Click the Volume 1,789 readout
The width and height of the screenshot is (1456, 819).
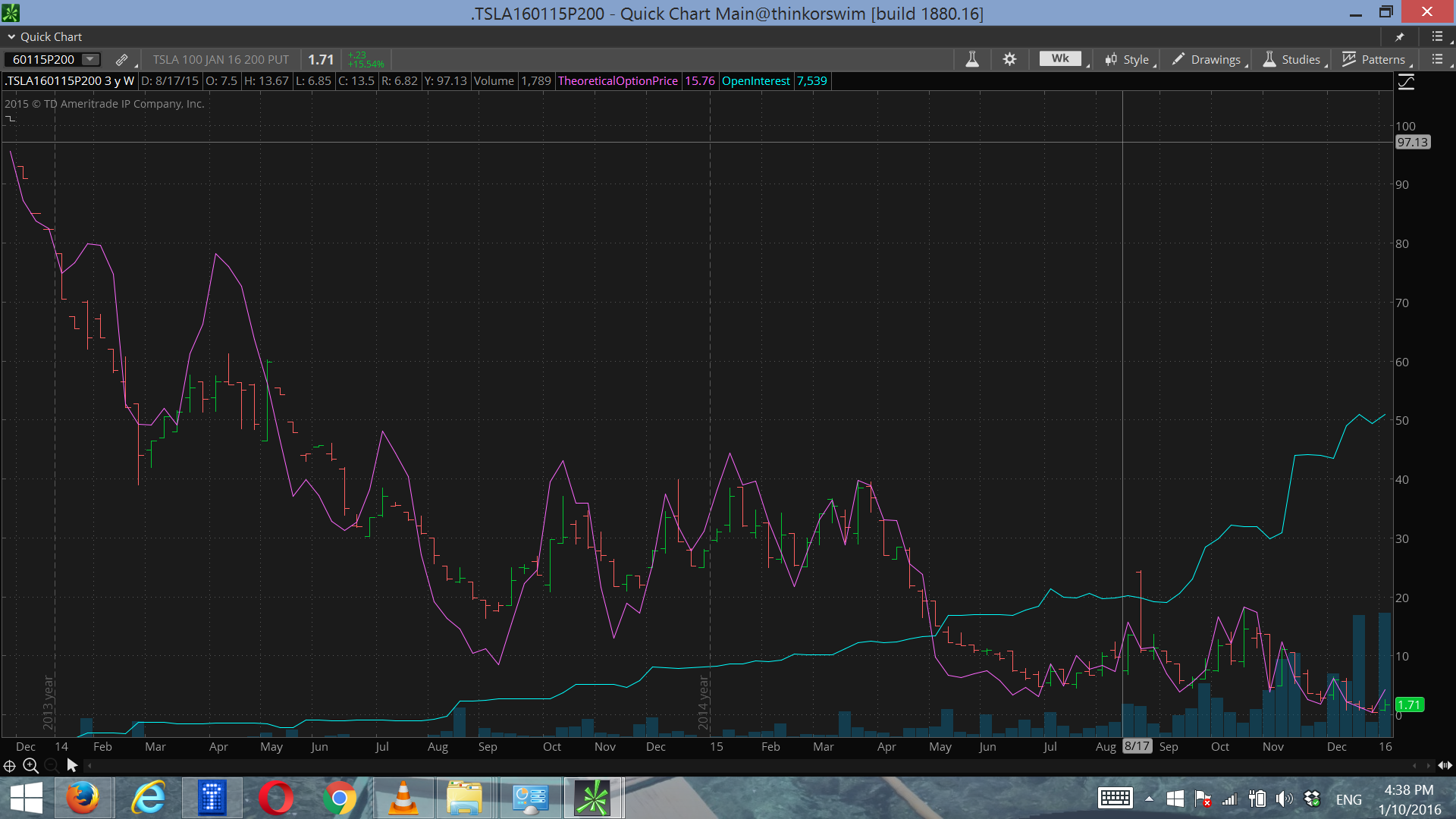coord(513,80)
